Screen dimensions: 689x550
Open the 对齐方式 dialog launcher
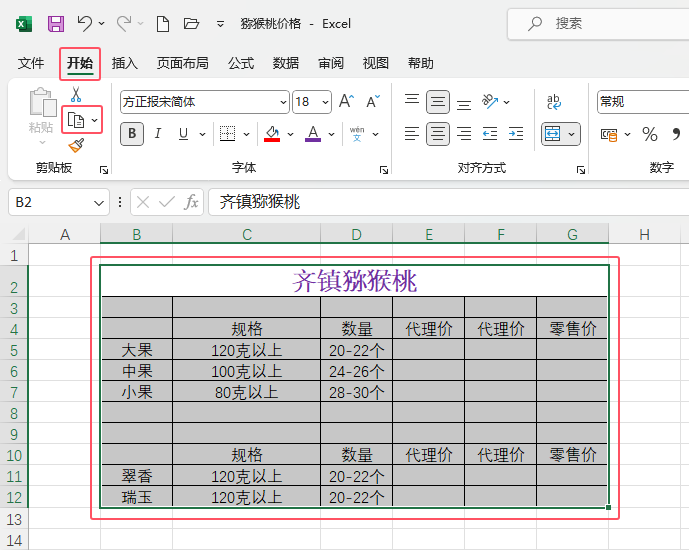[x=581, y=170]
